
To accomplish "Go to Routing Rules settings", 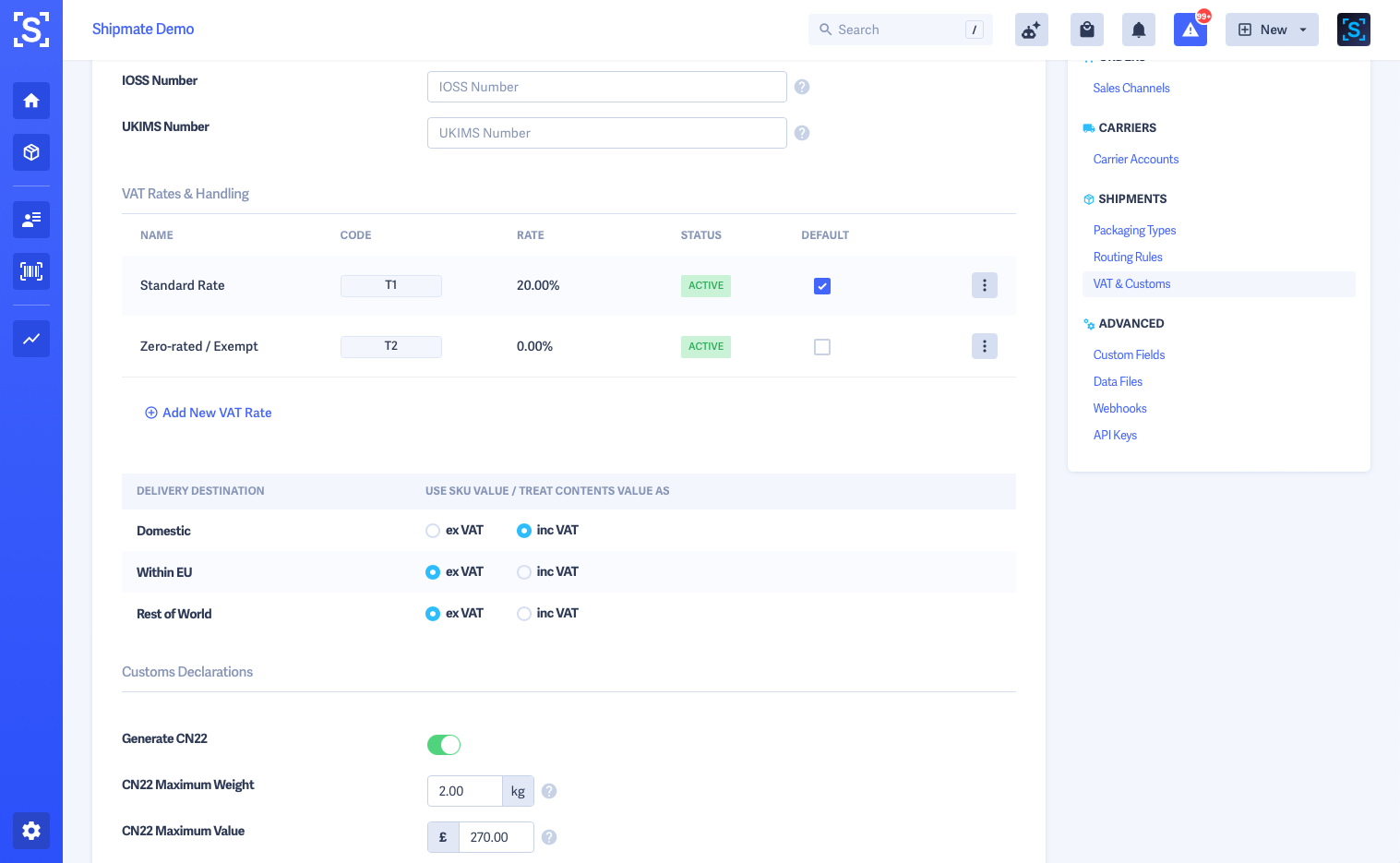I will coord(1128,258).
